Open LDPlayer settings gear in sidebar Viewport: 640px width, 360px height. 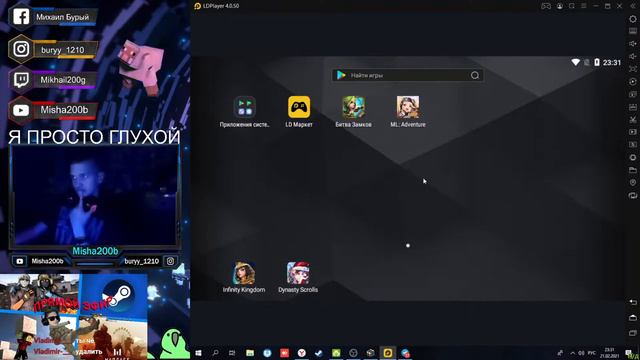point(633,19)
